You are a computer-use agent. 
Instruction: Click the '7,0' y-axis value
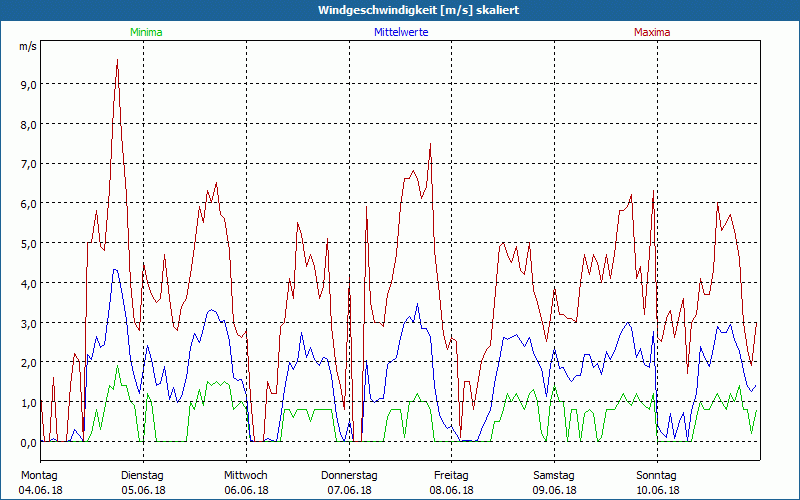pos(28,164)
